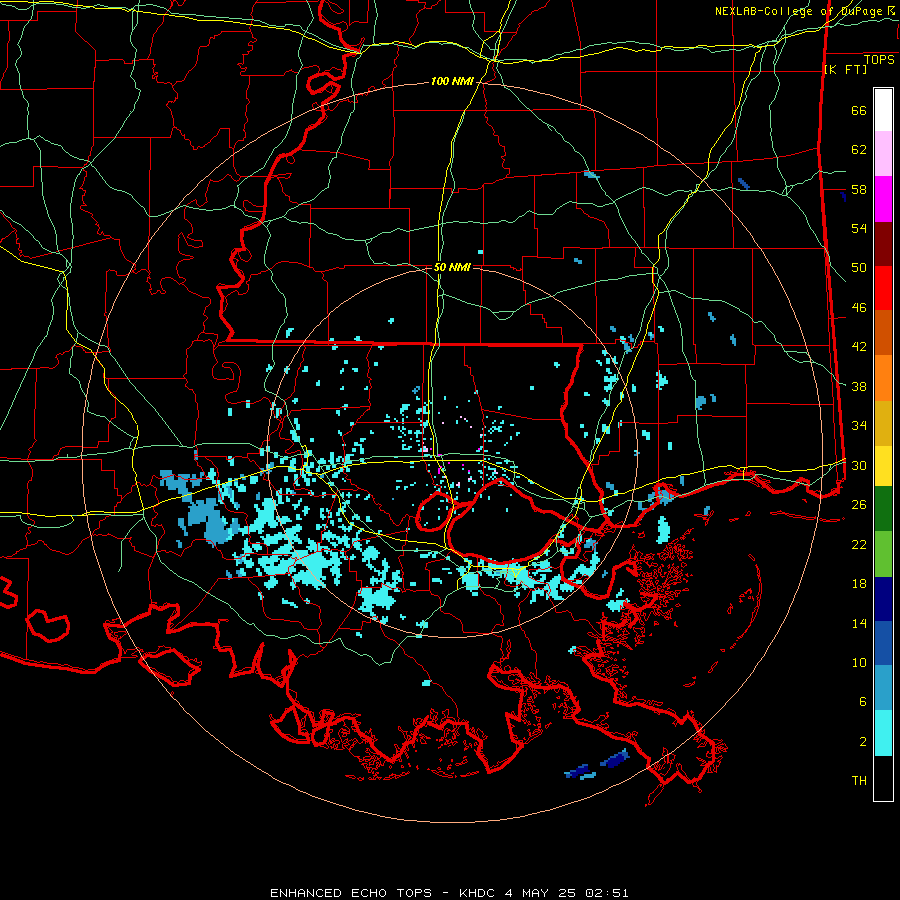900x900 pixels.
Task: Click the legend value "46"
Action: pos(859,308)
